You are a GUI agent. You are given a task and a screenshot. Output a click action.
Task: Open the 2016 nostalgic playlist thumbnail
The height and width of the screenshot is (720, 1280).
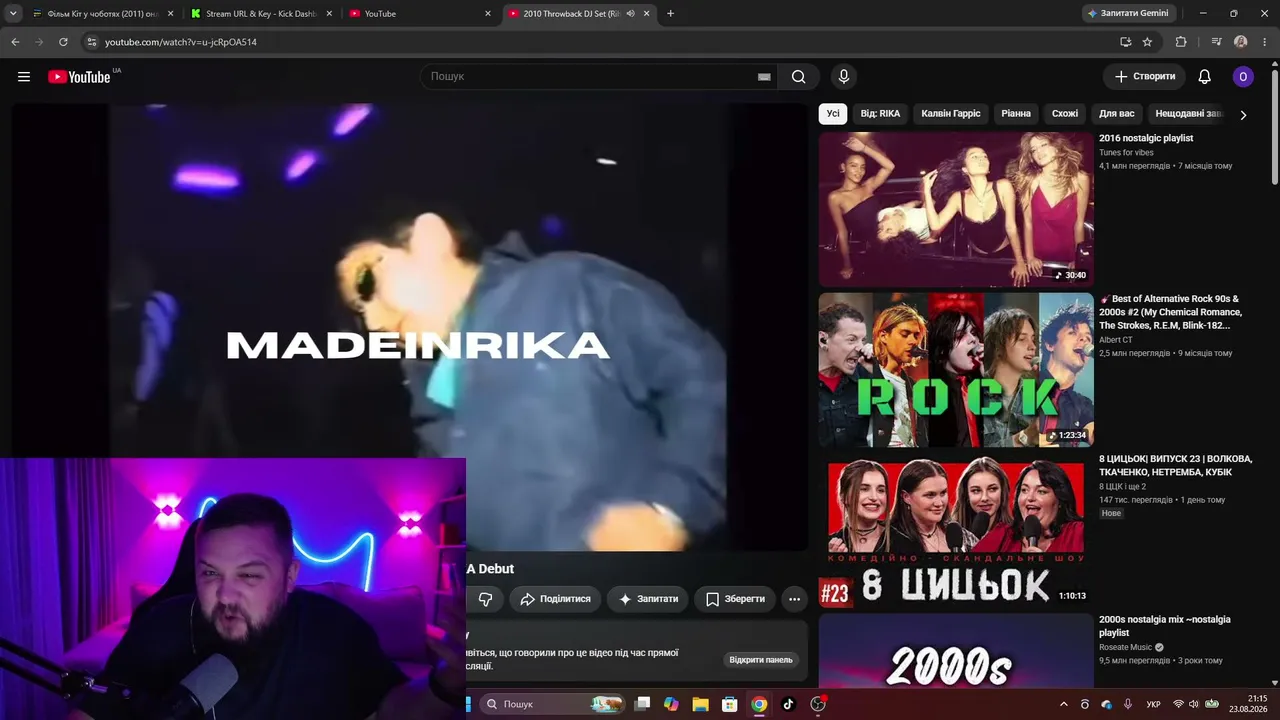(x=956, y=210)
